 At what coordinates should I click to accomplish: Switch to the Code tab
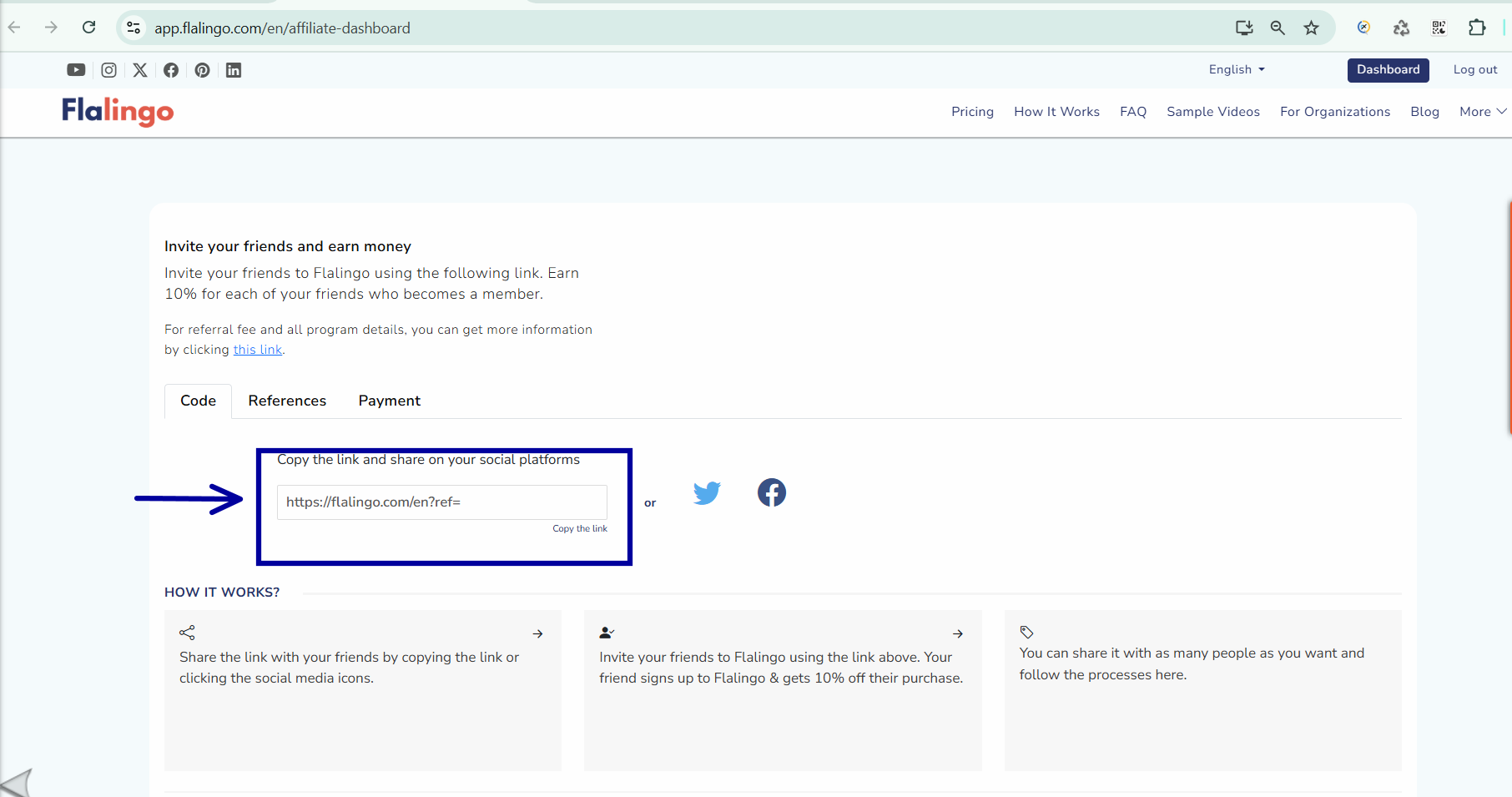click(x=198, y=401)
